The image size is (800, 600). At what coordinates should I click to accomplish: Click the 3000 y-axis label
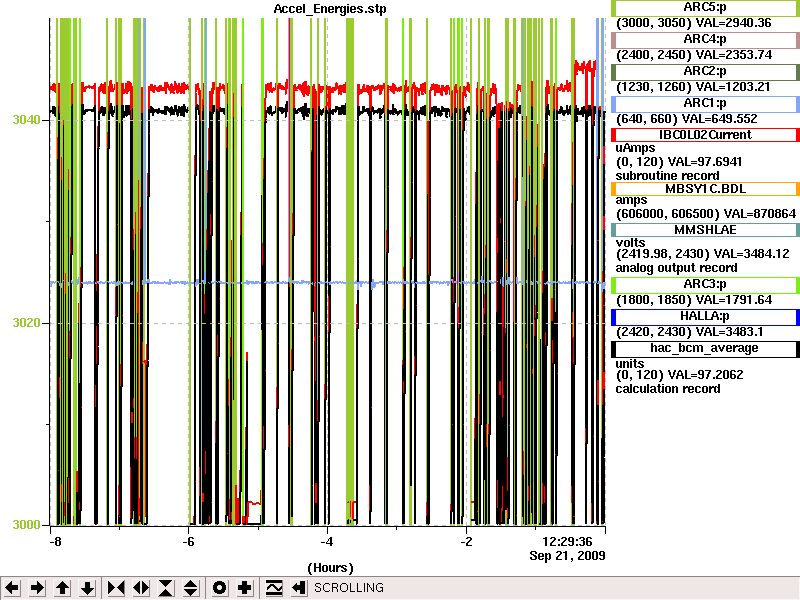pyautogui.click(x=27, y=525)
